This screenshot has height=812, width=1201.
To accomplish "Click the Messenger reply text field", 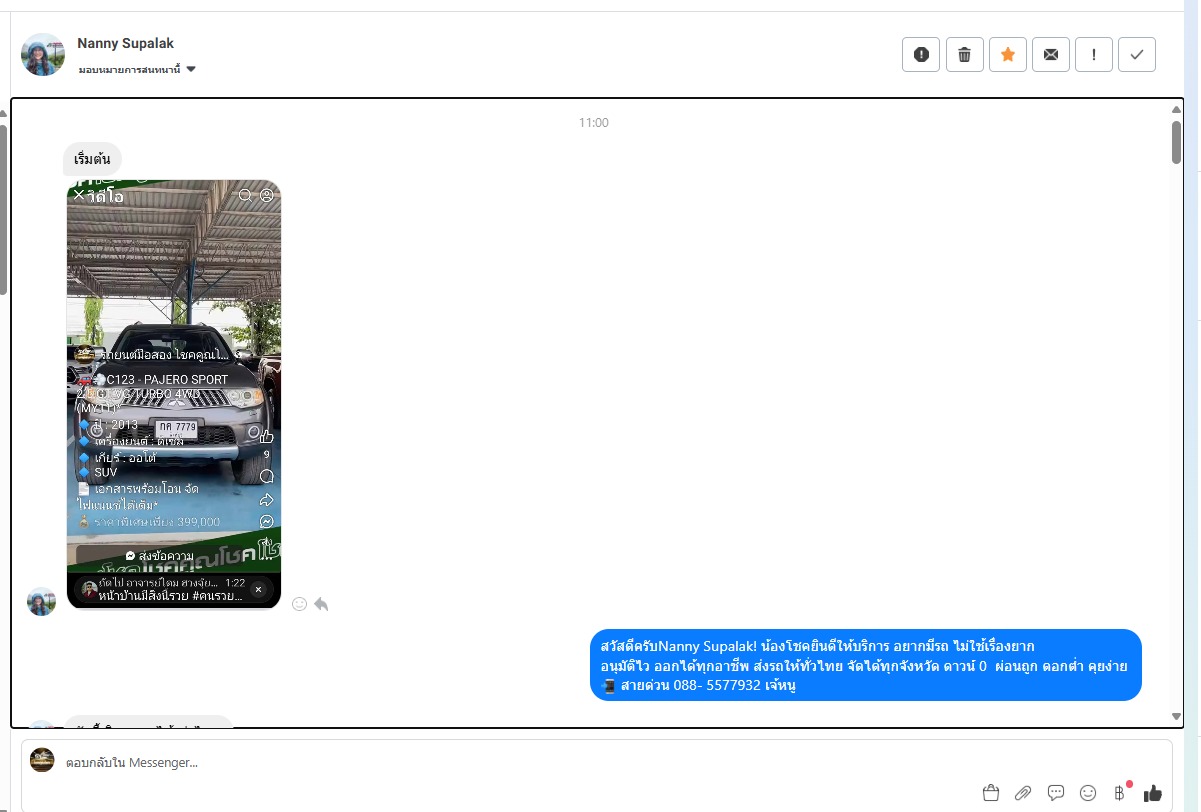I will click(x=500, y=763).
